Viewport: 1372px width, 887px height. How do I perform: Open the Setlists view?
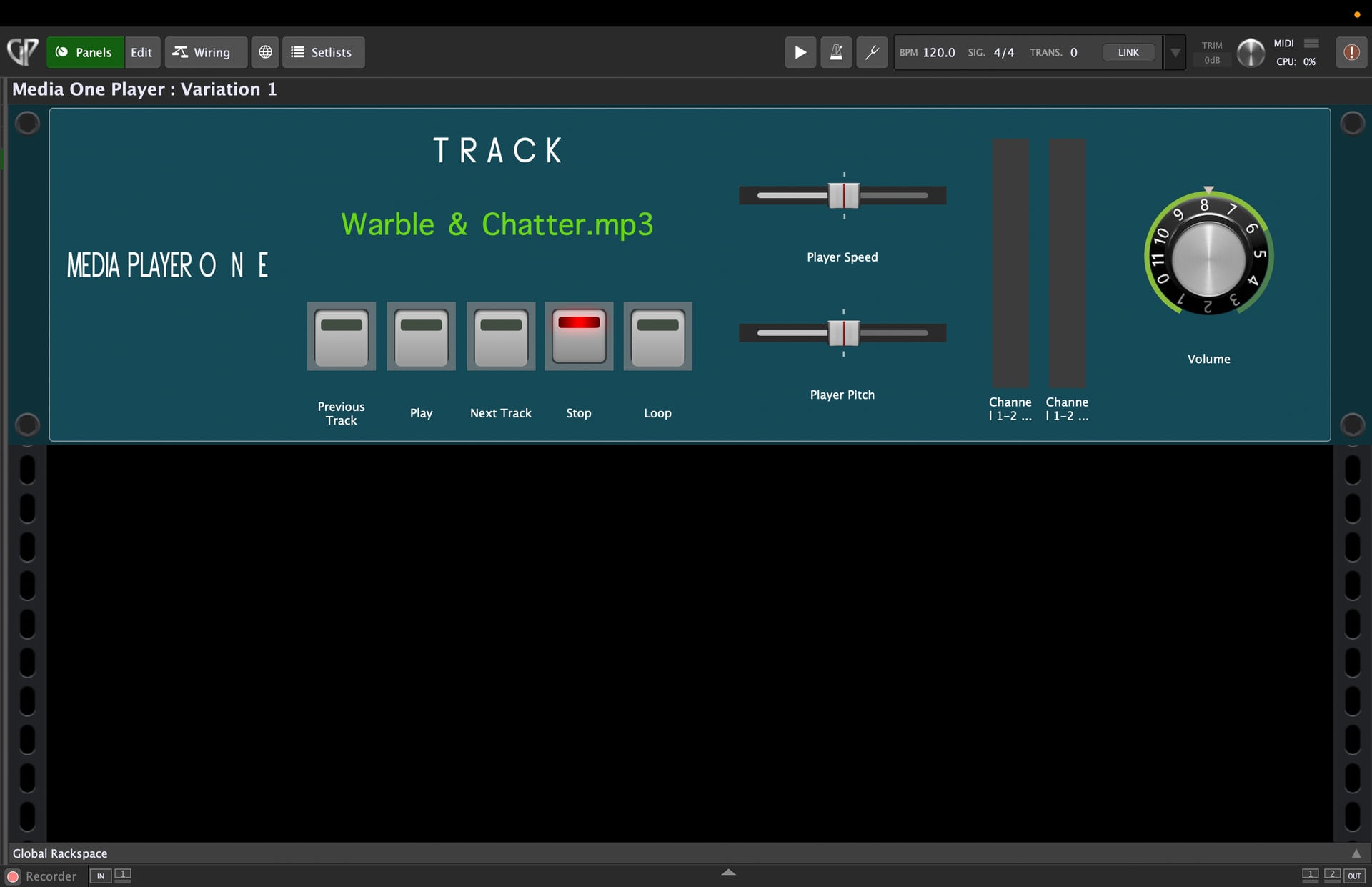323,52
